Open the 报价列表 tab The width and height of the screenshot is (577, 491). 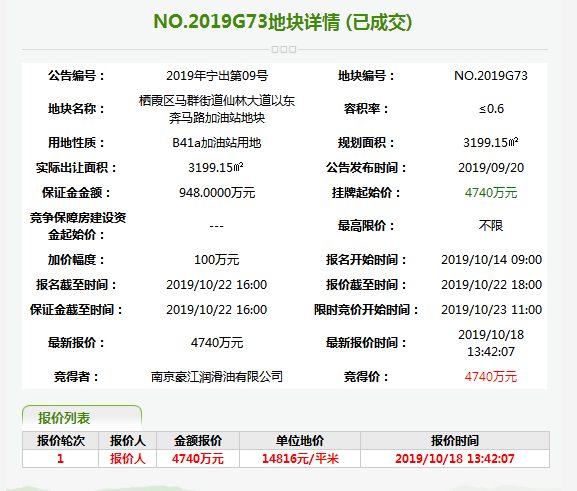[x=82, y=418]
